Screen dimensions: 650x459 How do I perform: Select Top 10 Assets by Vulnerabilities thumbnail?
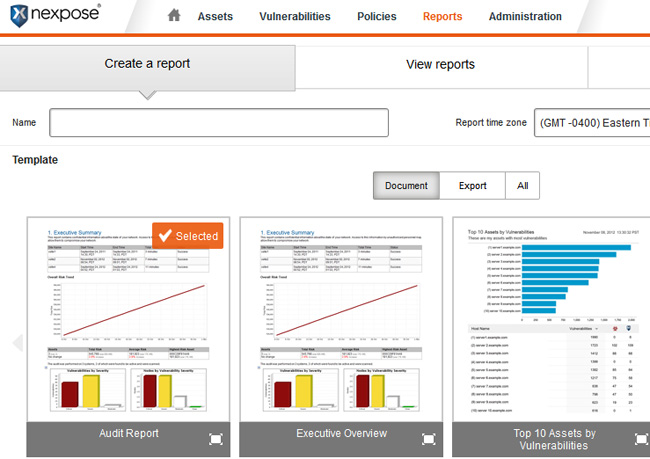pyautogui.click(x=551, y=319)
